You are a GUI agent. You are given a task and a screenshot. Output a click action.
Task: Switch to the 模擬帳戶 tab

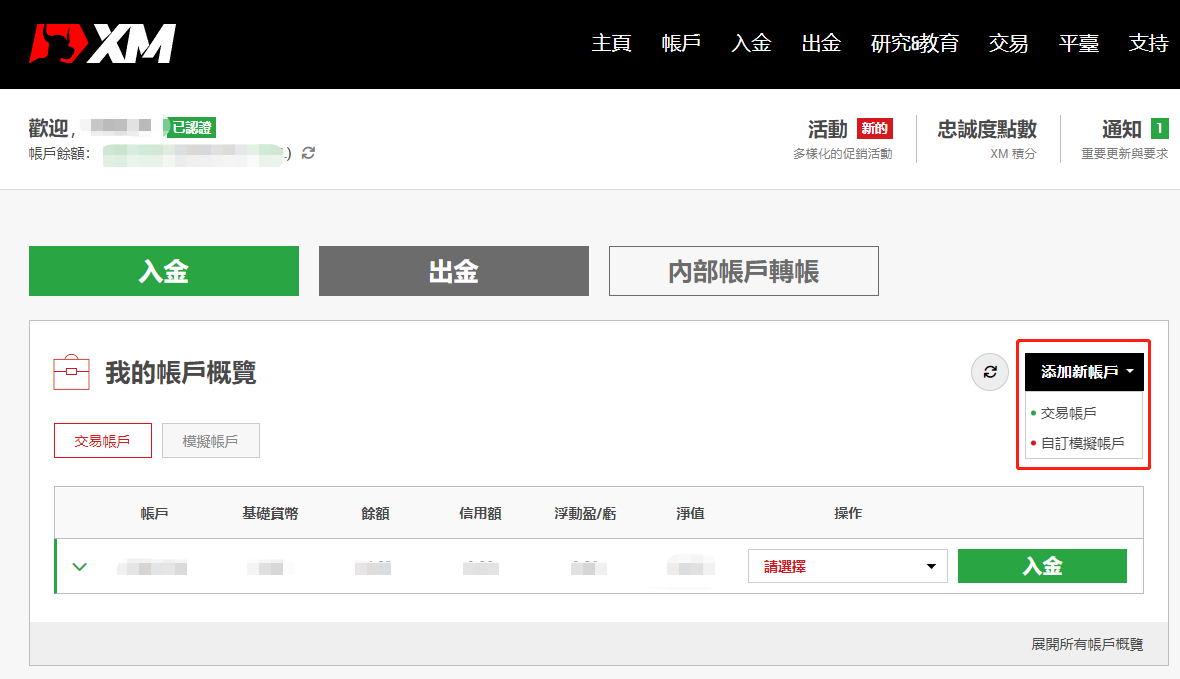pos(210,440)
